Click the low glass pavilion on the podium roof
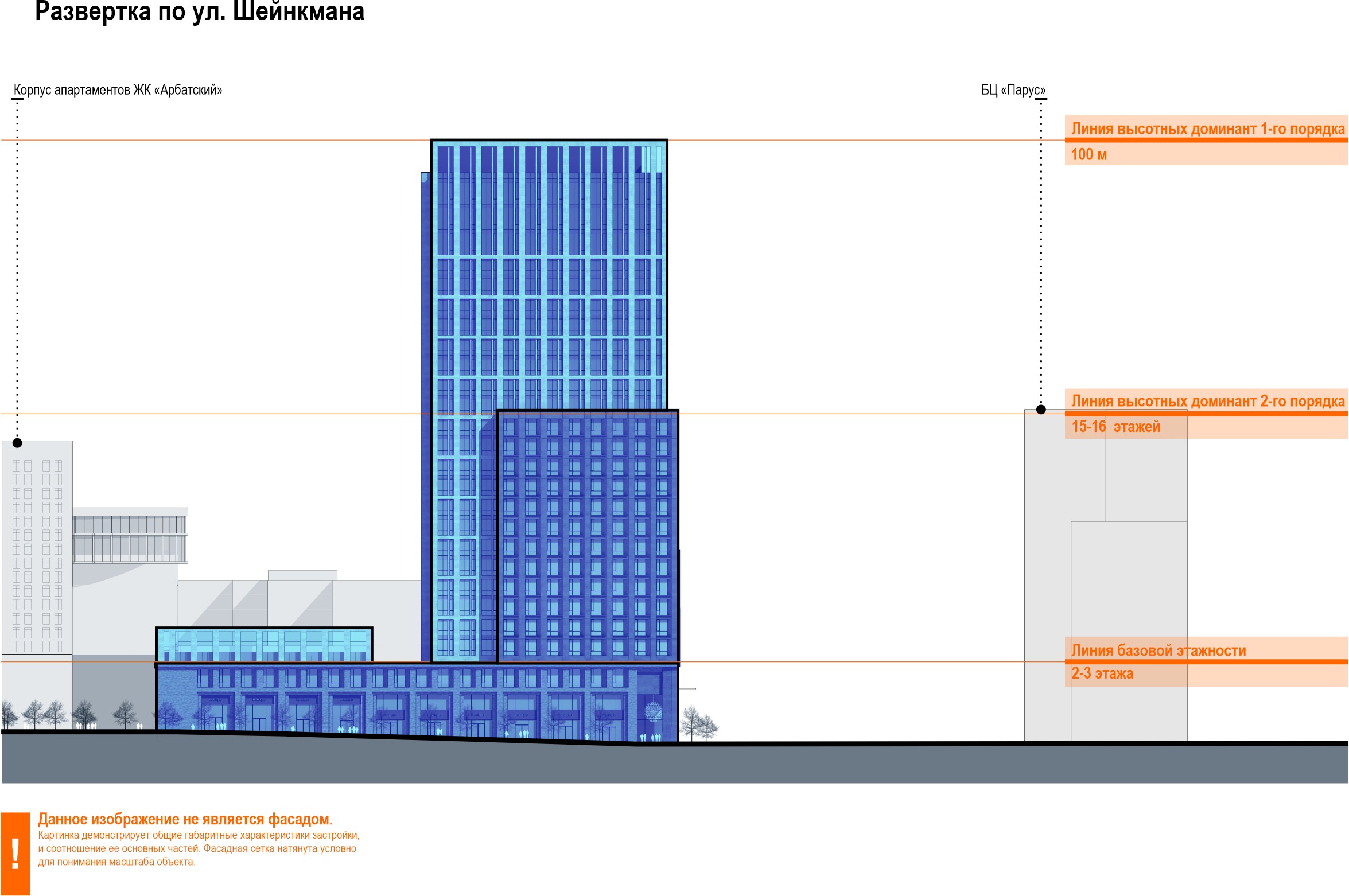 point(264,645)
